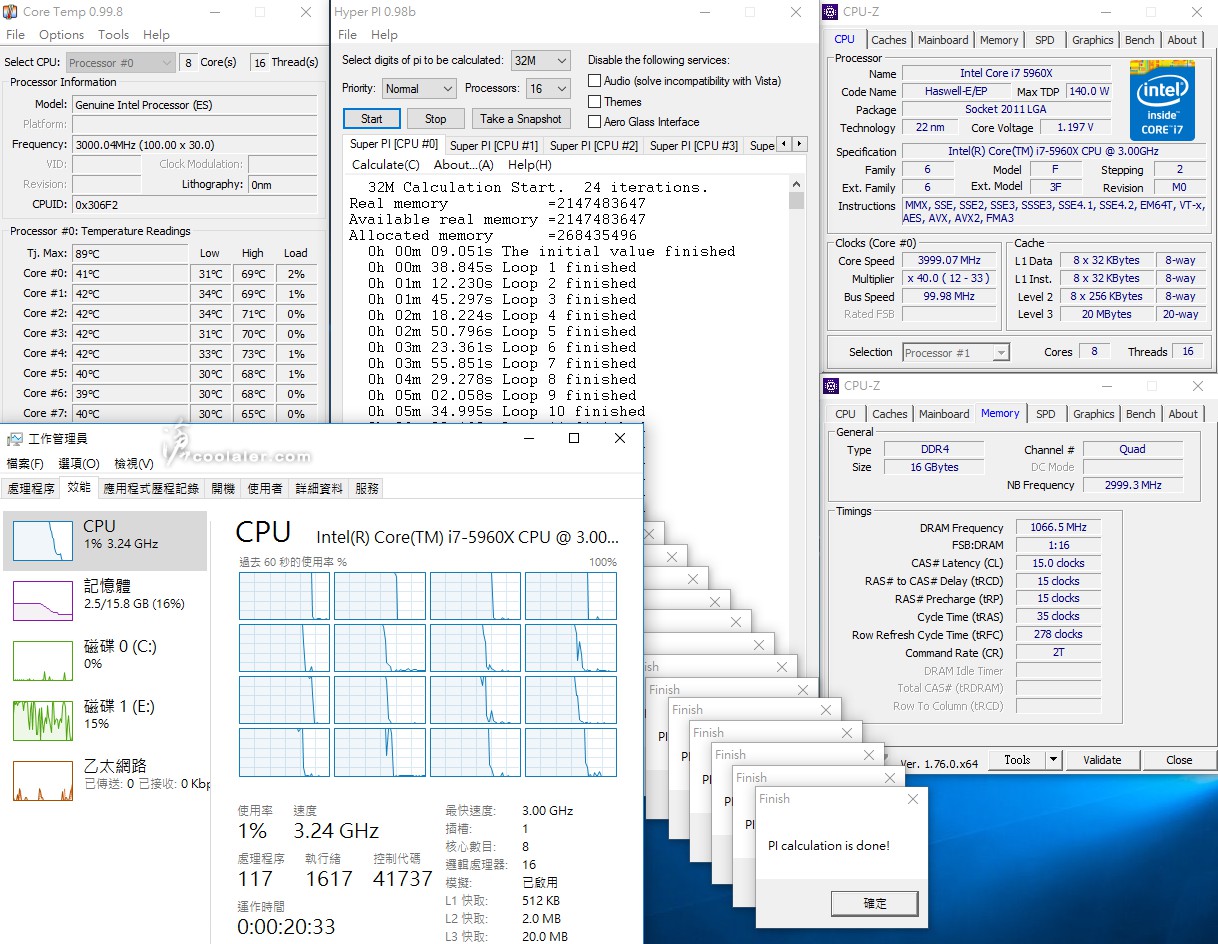Click the Validate button in CPU-Z
This screenshot has height=944, width=1218.
tap(1102, 760)
